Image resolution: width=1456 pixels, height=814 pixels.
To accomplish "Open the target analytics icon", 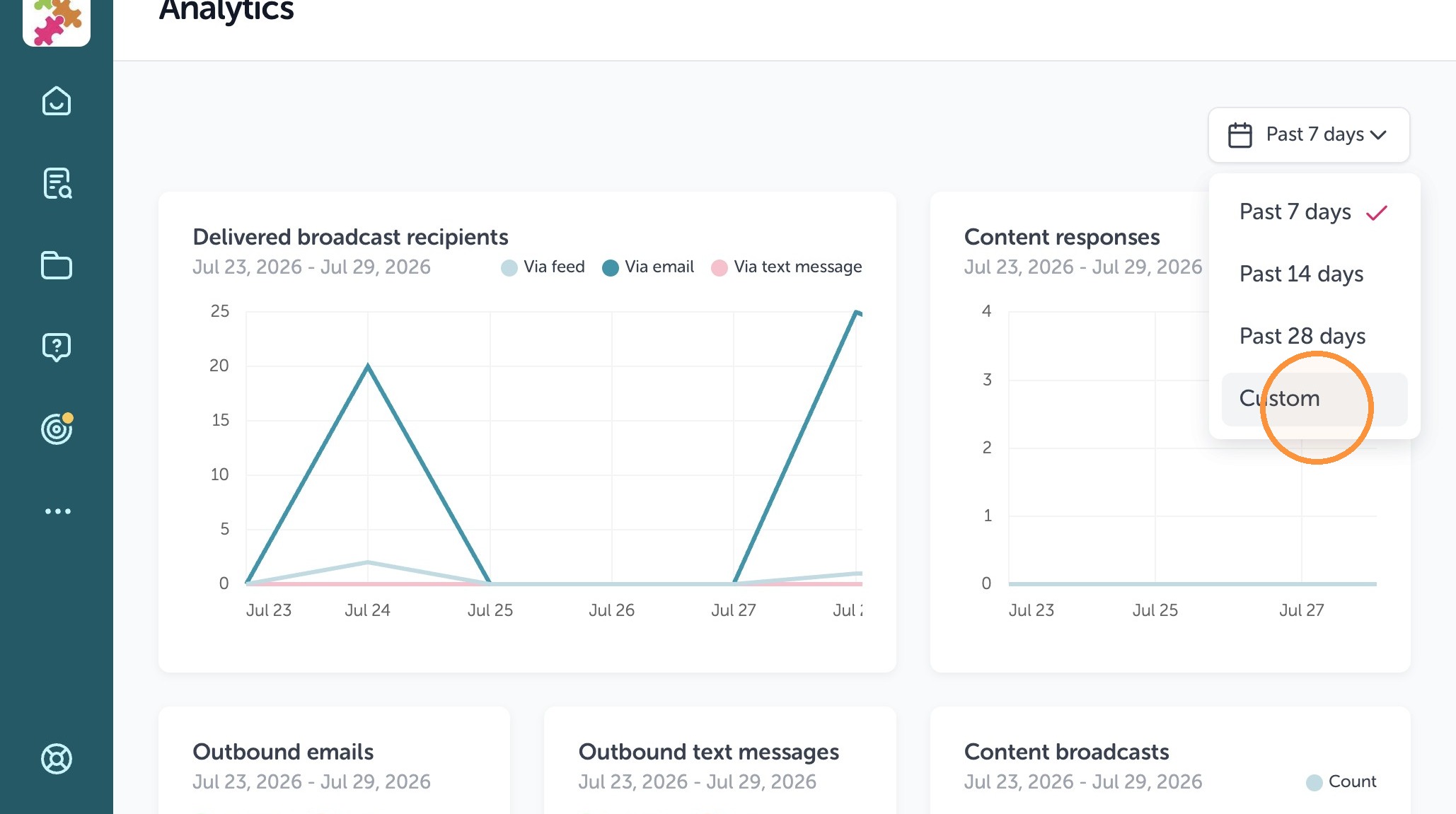I will tap(57, 429).
